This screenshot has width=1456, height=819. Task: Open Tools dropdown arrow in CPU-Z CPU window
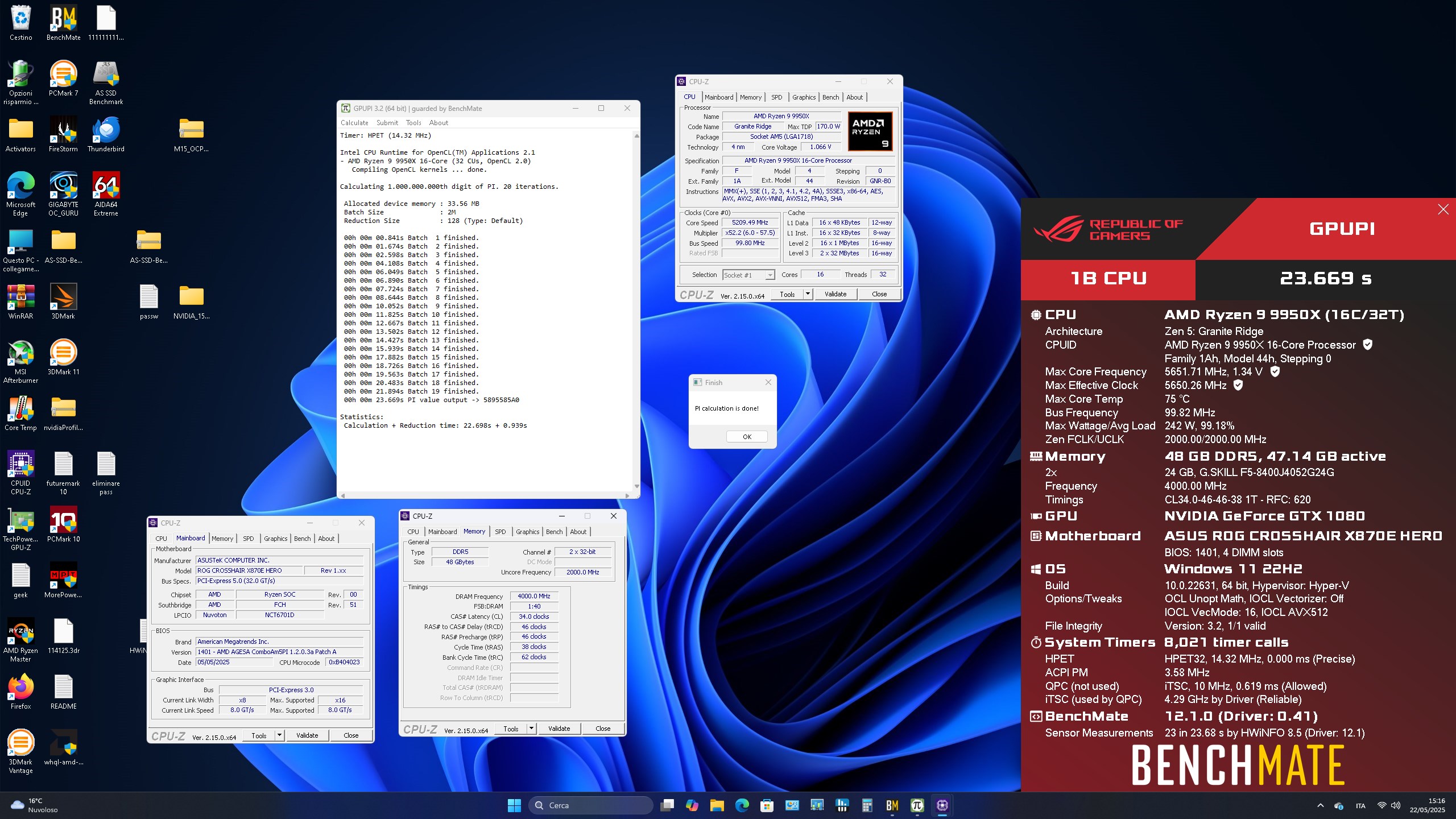[808, 294]
